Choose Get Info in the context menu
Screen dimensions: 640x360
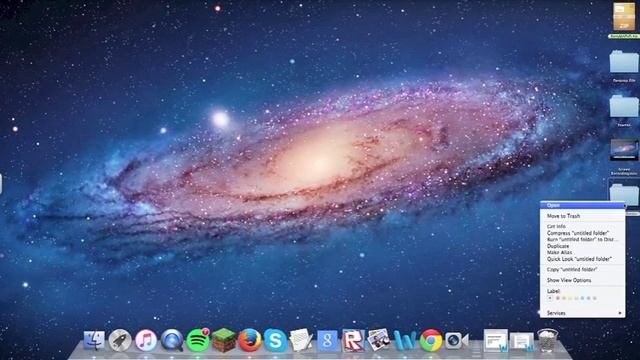coord(582,226)
